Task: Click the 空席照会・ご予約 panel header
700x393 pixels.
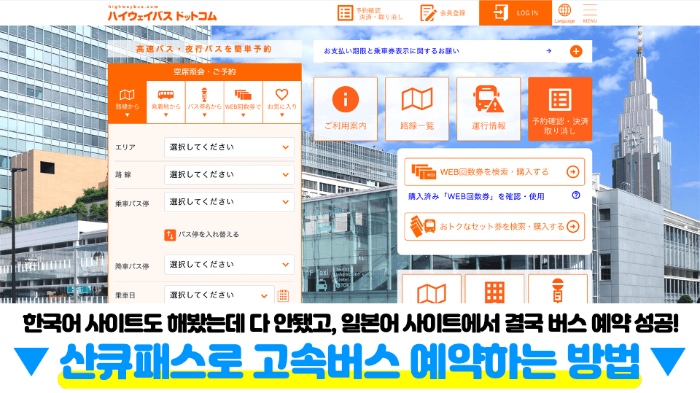Action: pyautogui.click(x=205, y=71)
